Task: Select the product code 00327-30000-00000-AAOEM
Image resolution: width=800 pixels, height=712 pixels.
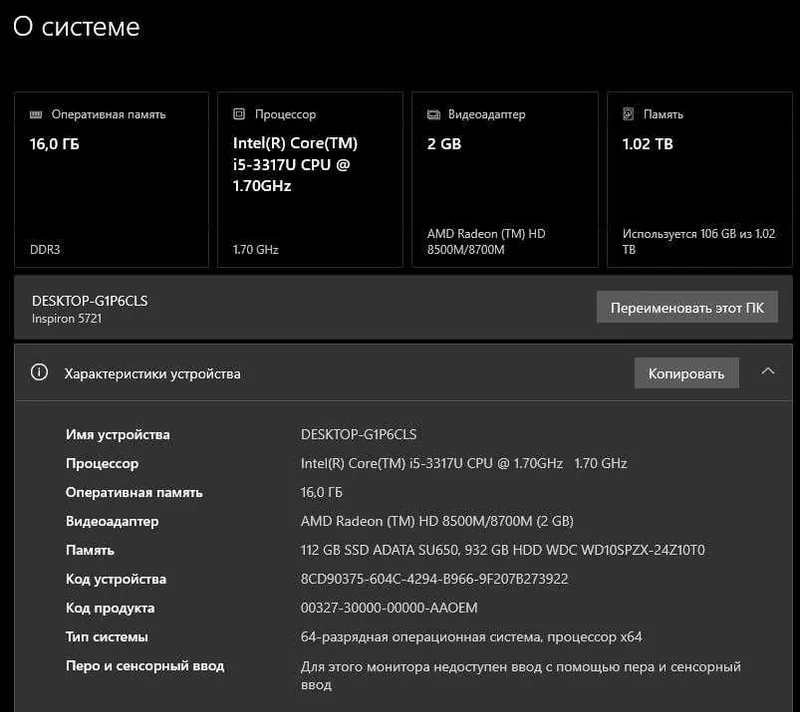Action: pos(389,608)
